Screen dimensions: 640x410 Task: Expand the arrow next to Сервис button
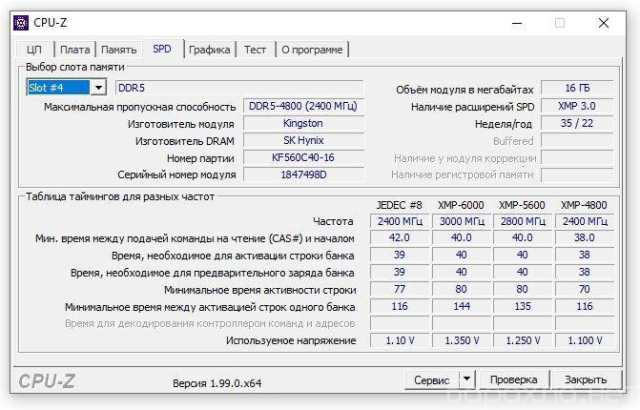[467, 380]
